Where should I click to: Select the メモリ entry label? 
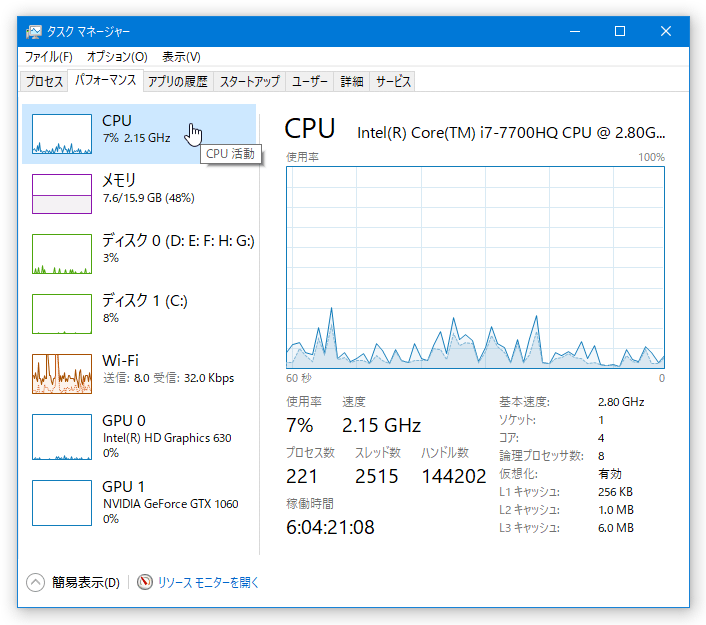[119, 180]
